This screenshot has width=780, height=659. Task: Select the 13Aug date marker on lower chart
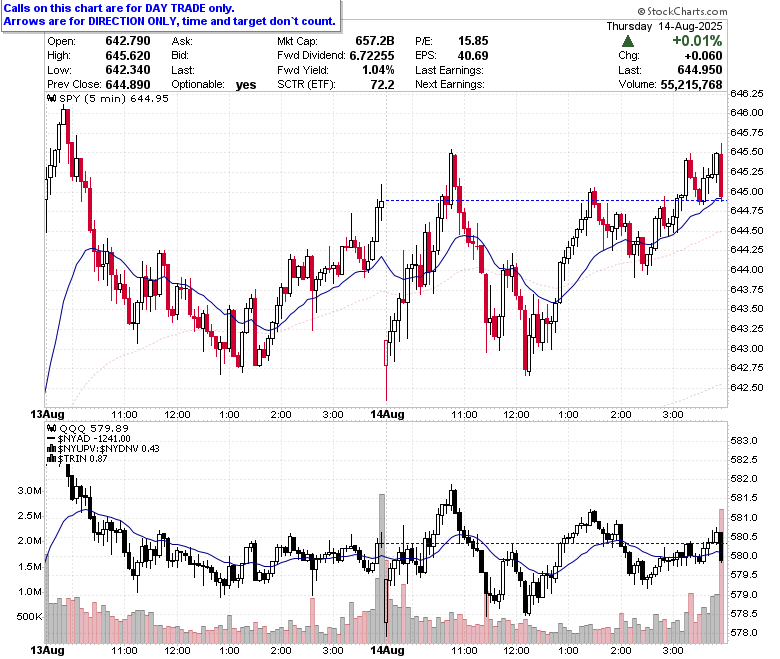pyautogui.click(x=47, y=650)
